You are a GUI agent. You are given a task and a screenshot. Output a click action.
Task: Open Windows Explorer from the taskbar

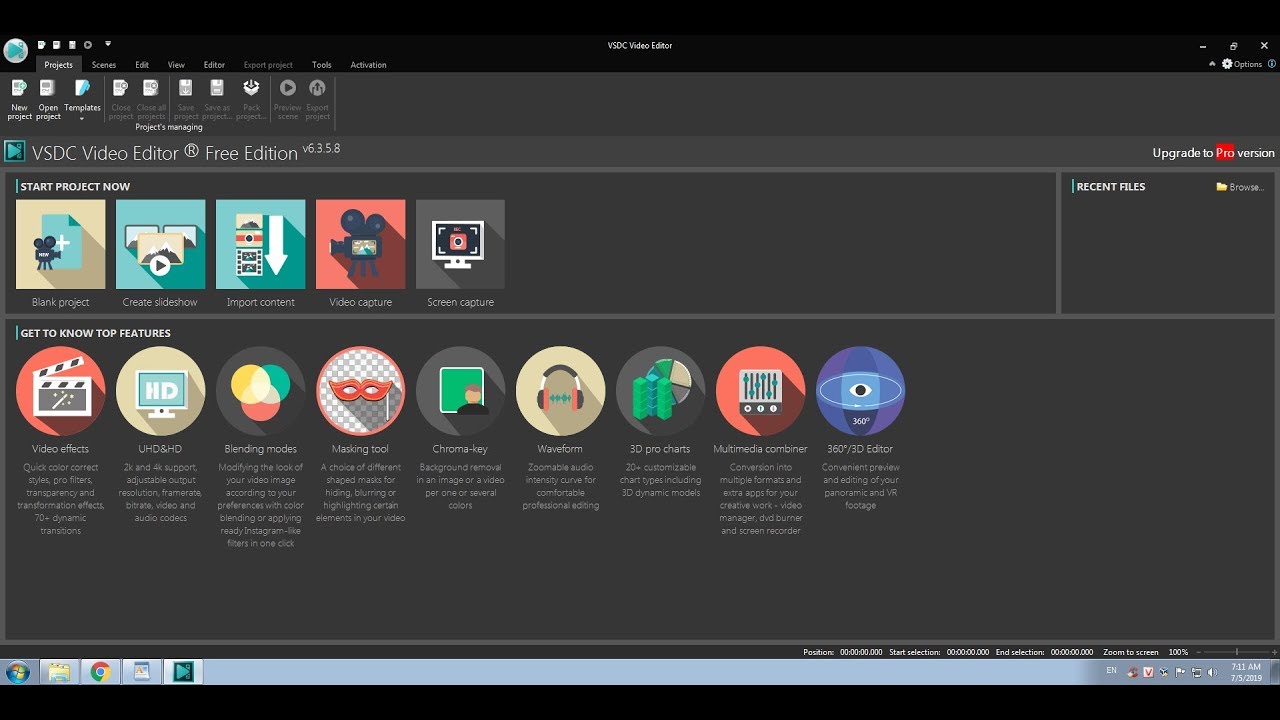(x=60, y=672)
